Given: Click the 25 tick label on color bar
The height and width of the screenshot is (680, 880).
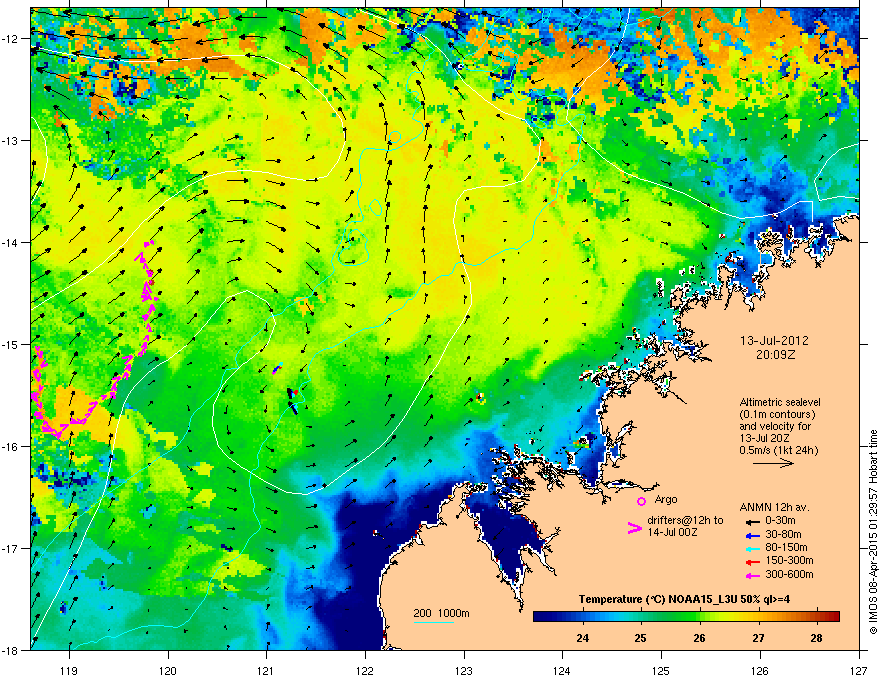Looking at the screenshot, I should point(640,638).
